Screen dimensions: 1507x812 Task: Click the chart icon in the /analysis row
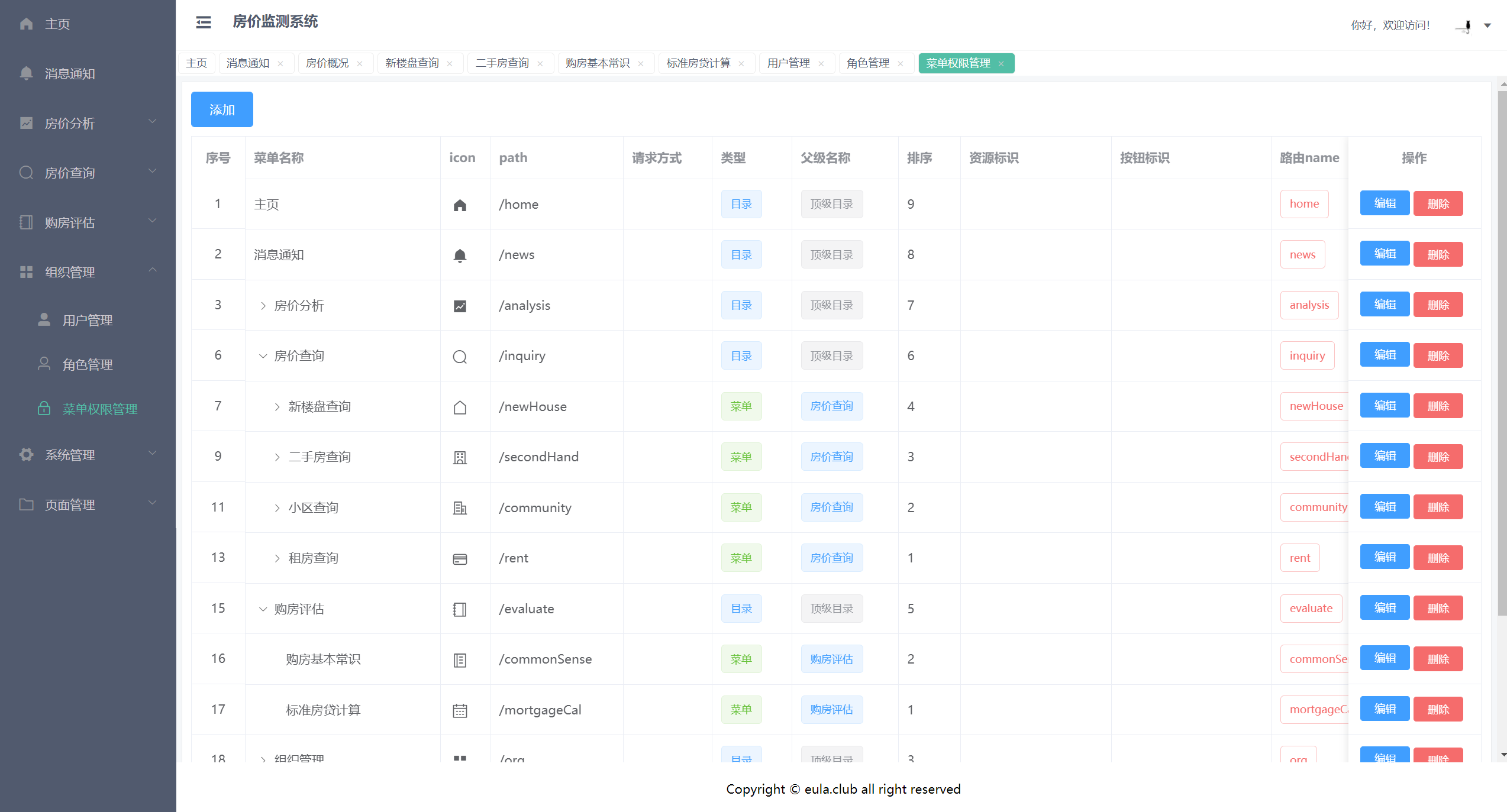(x=460, y=306)
